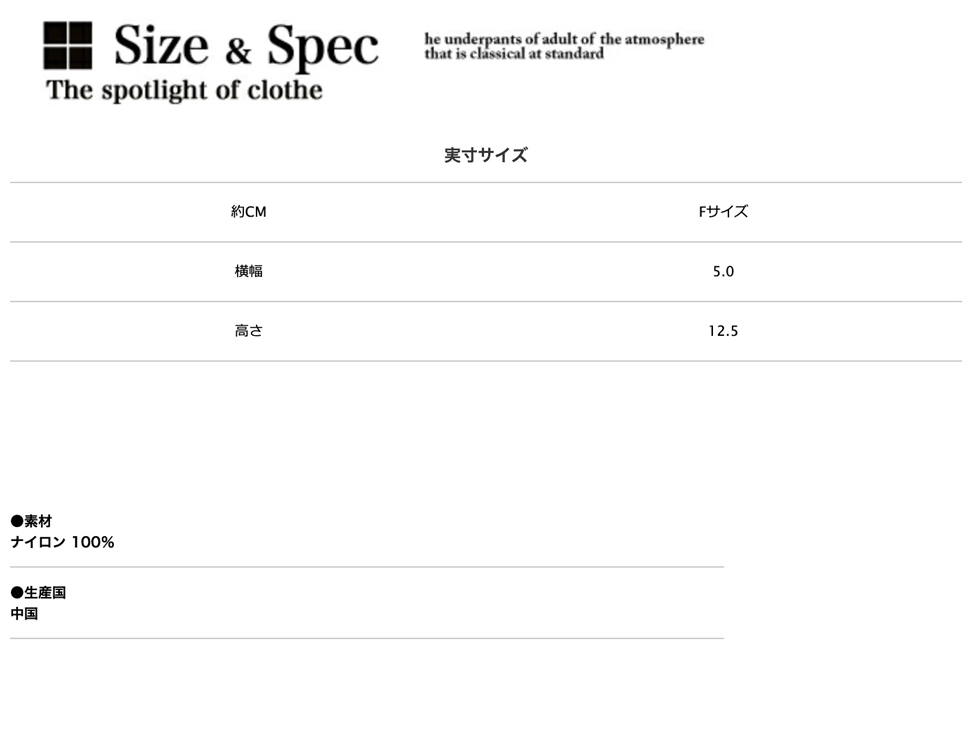Select the ナイロン 100% material text
The height and width of the screenshot is (734, 980).
pyautogui.click(x=62, y=542)
